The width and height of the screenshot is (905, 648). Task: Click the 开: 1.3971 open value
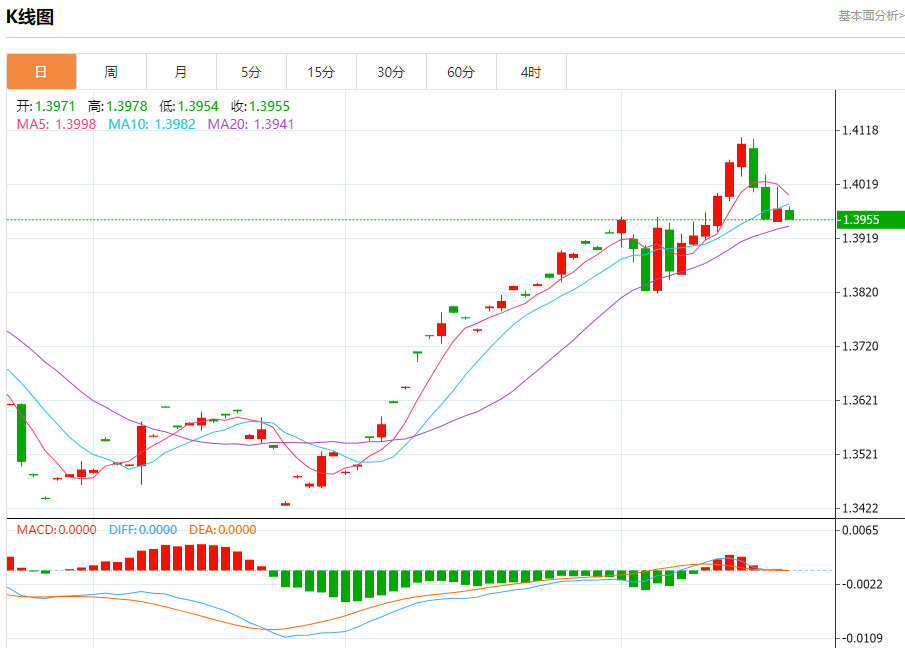pos(46,106)
